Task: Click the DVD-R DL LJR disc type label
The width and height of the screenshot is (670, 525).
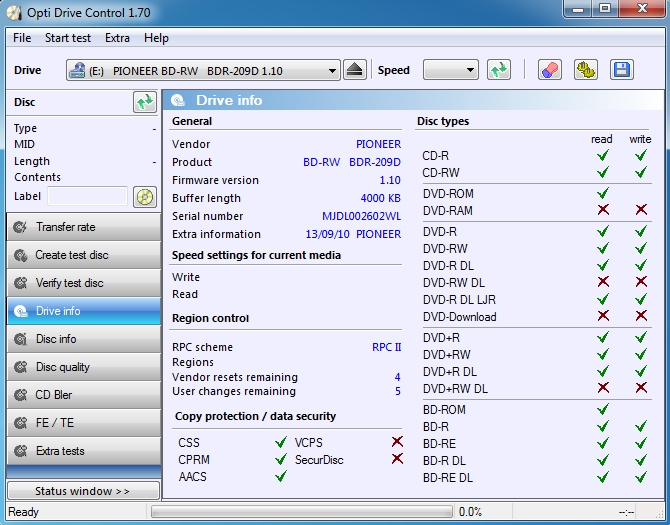Action: (459, 300)
